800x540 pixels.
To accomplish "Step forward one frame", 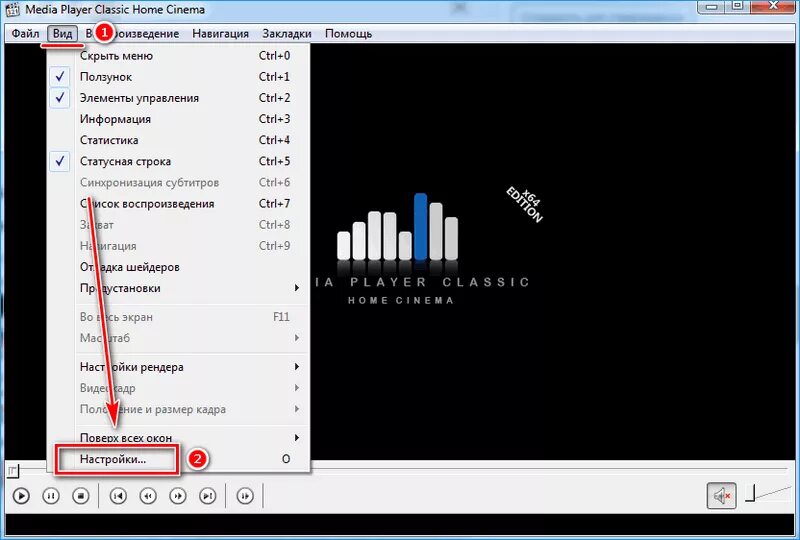I will click(245, 496).
